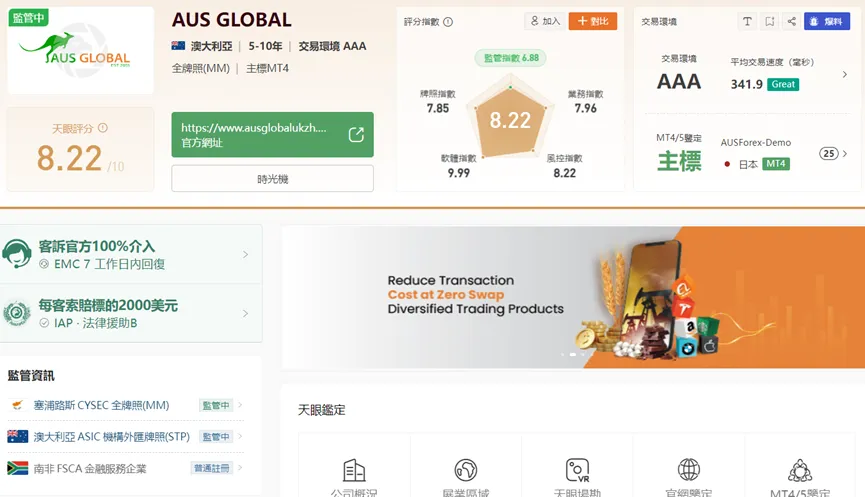
Task: Click the info icon beside 評分指數
Action: pyautogui.click(x=448, y=22)
